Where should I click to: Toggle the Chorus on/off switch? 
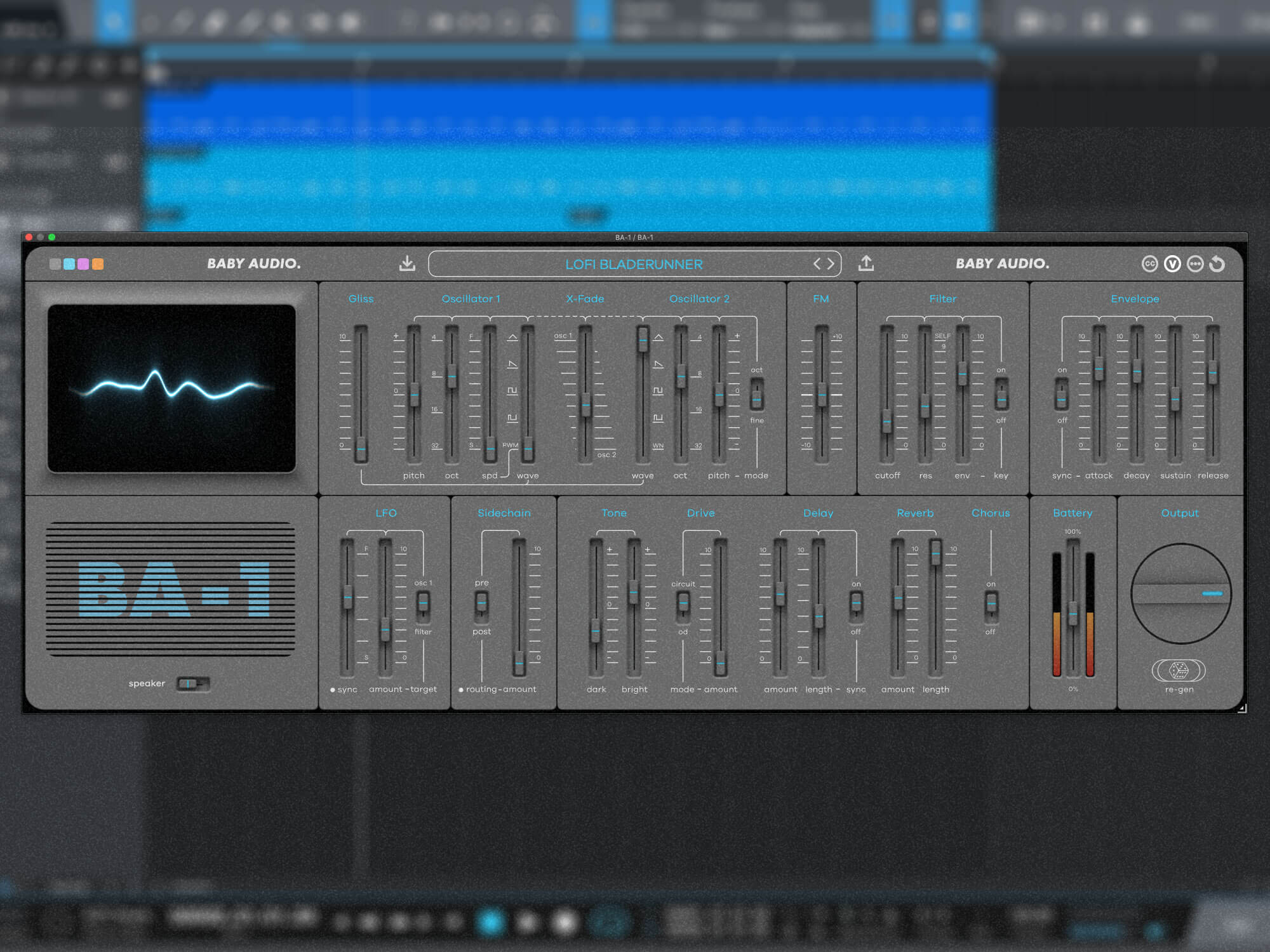coord(991,603)
